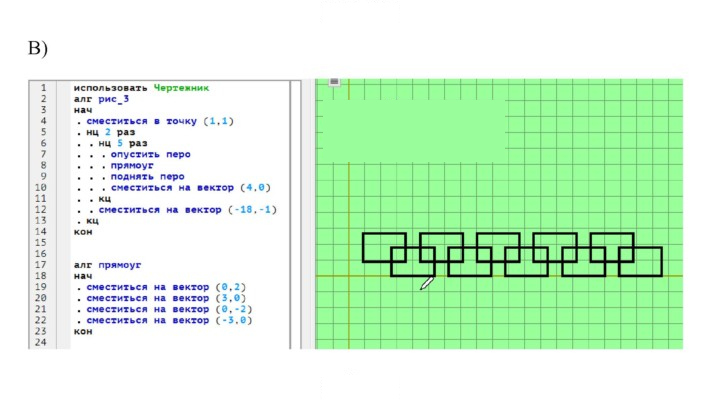This screenshot has height=404, width=720.
Task: Click the 'прямоуг' call on line 8
Action: 132,165
